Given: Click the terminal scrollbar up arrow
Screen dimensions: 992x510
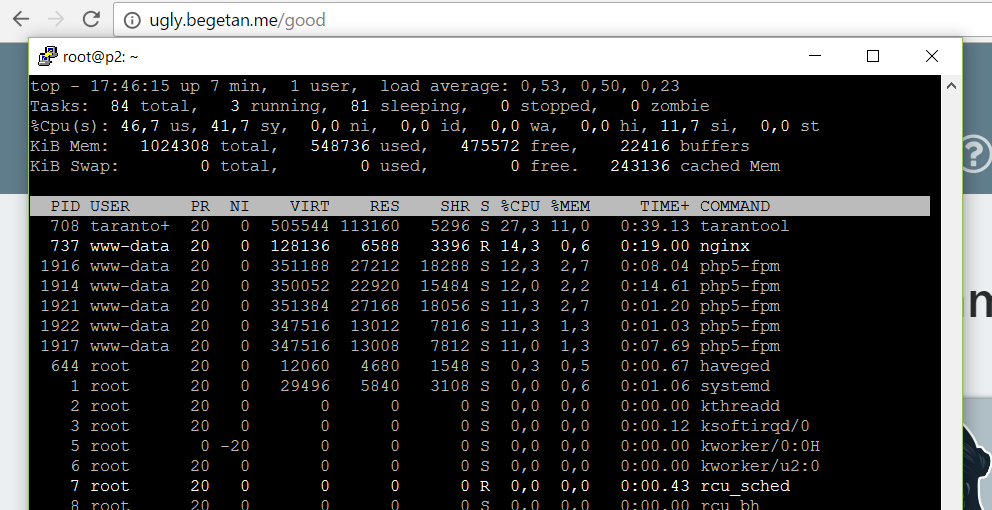Looking at the screenshot, I should (951, 85).
